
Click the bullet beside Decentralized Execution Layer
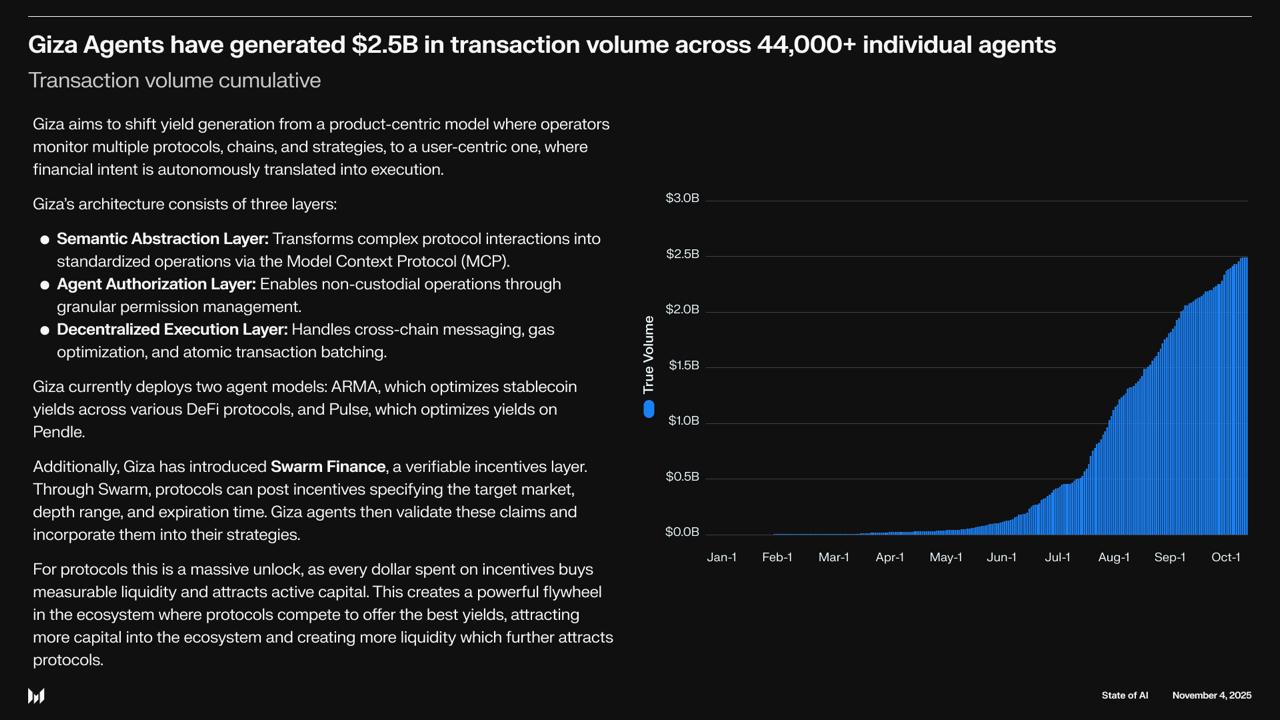pyautogui.click(x=45, y=330)
